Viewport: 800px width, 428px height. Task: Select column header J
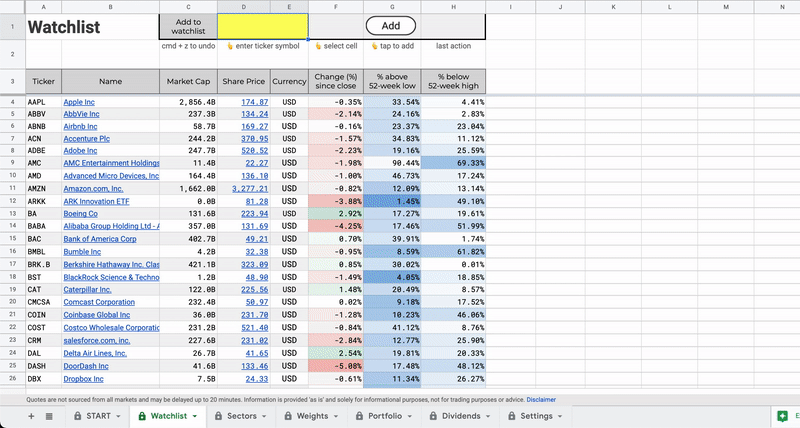click(x=560, y=7)
